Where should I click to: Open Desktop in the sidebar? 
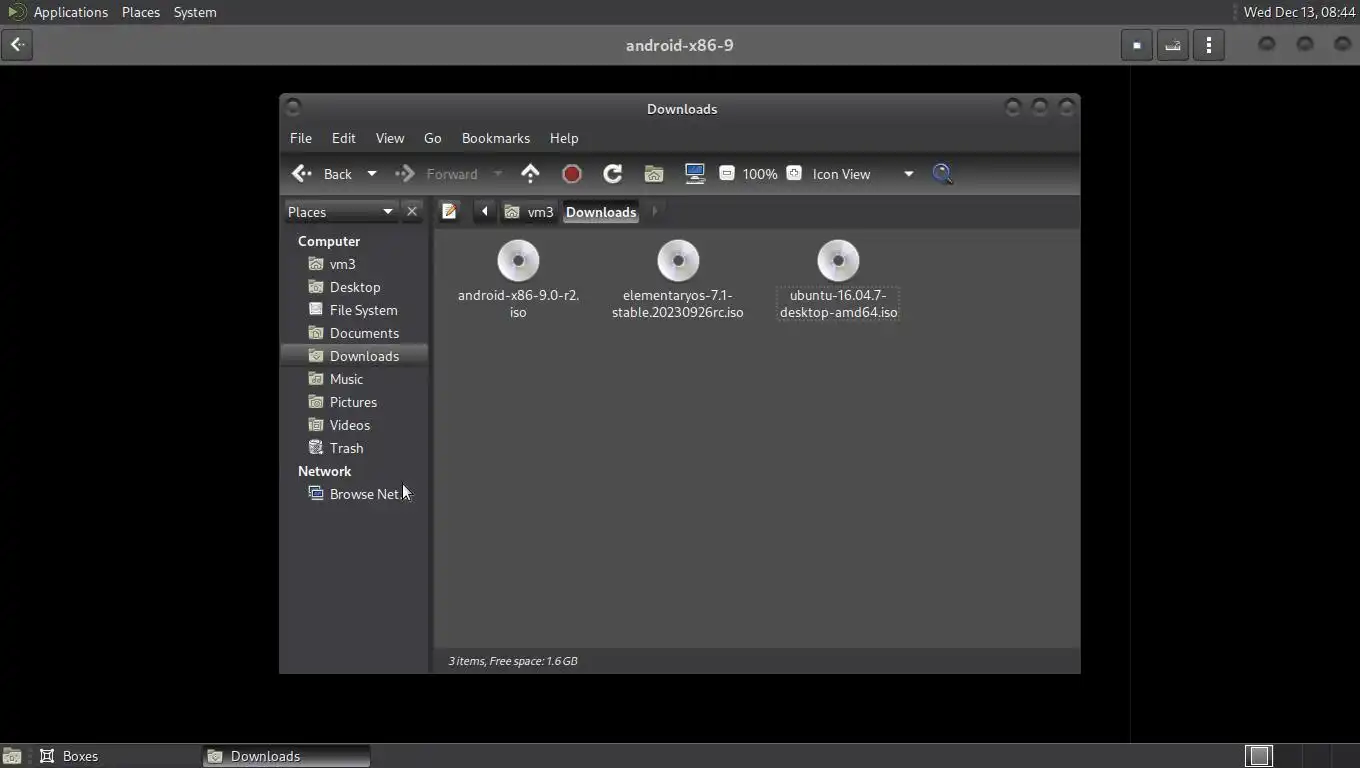[355, 287]
